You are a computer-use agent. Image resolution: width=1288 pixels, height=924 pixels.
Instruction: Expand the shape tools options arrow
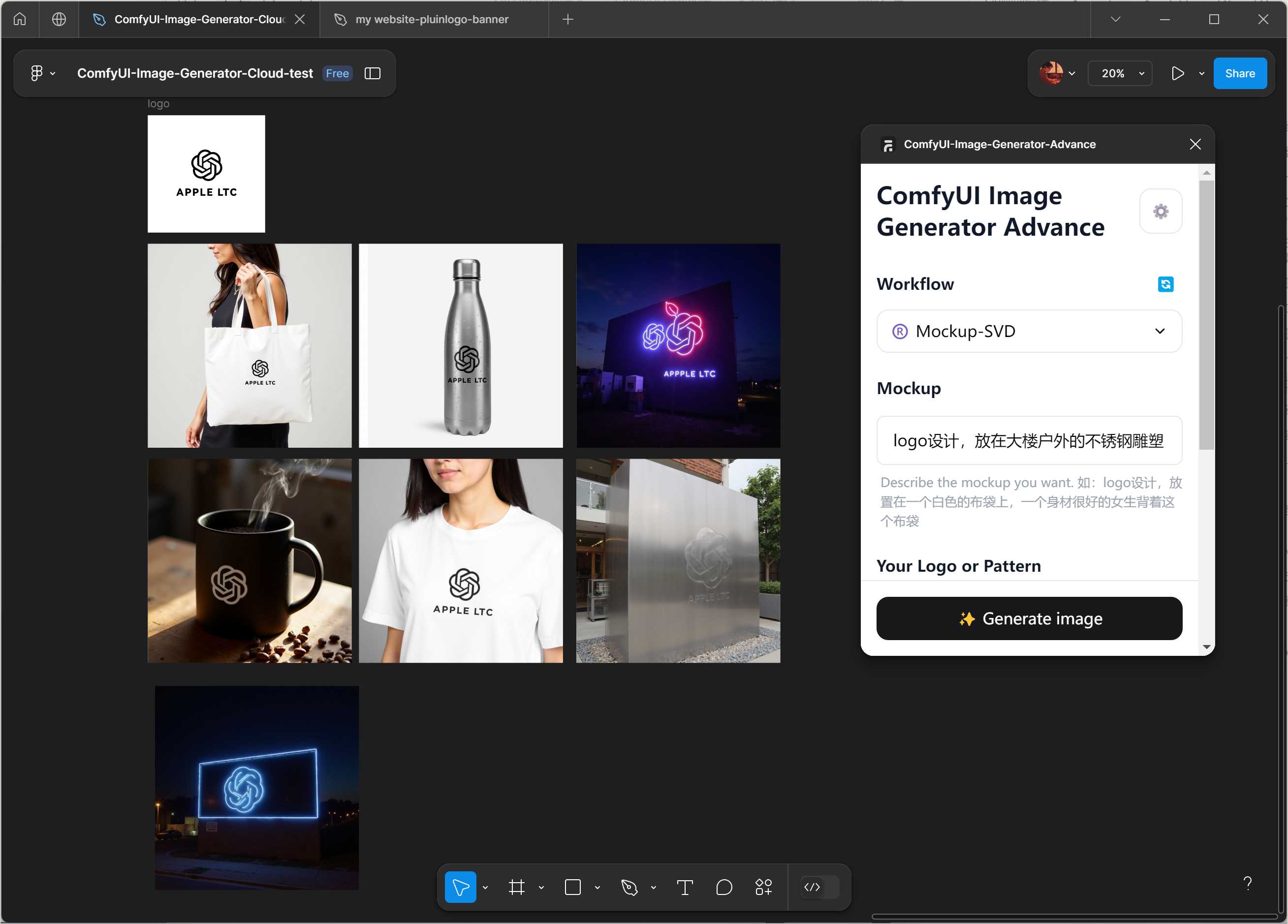[597, 888]
